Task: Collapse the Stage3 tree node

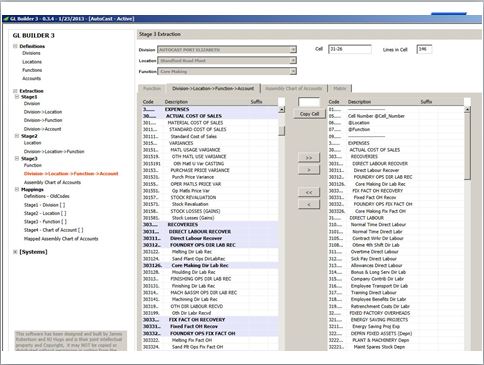Action: (17, 158)
